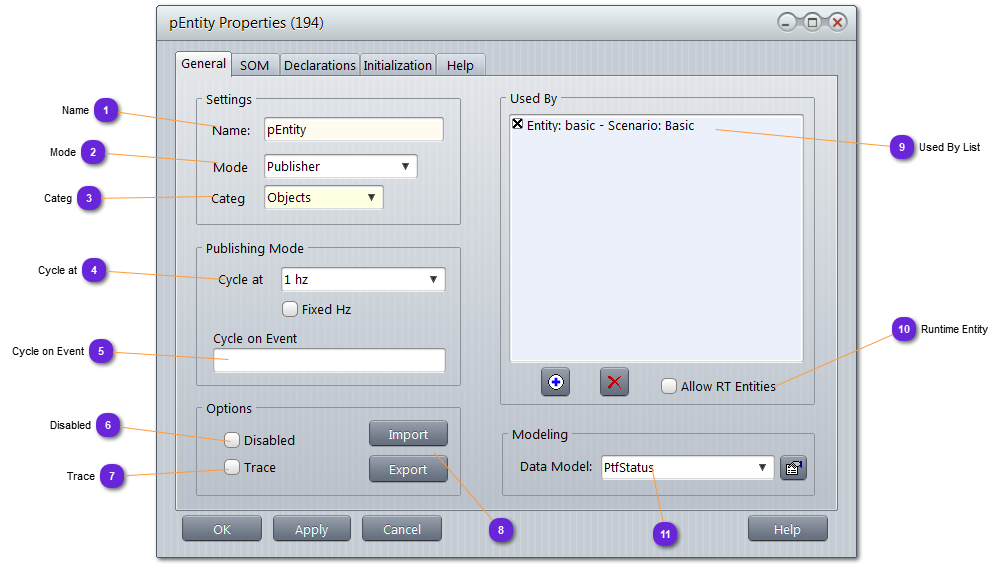The width and height of the screenshot is (1004, 567).
Task: Click the Cycle on Event input field
Action: pyautogui.click(x=329, y=360)
